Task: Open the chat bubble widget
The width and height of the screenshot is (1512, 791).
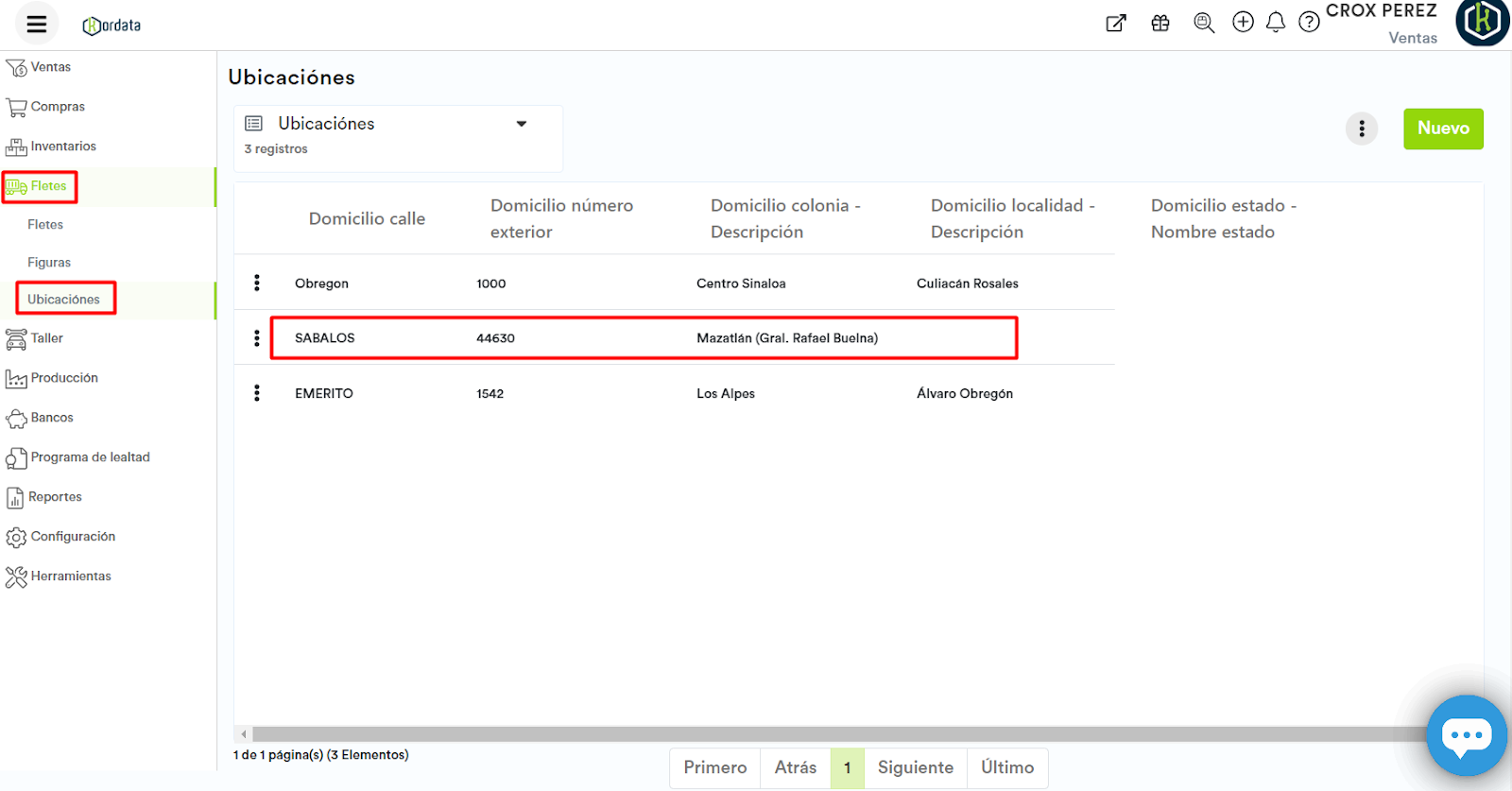Action: point(1466,735)
